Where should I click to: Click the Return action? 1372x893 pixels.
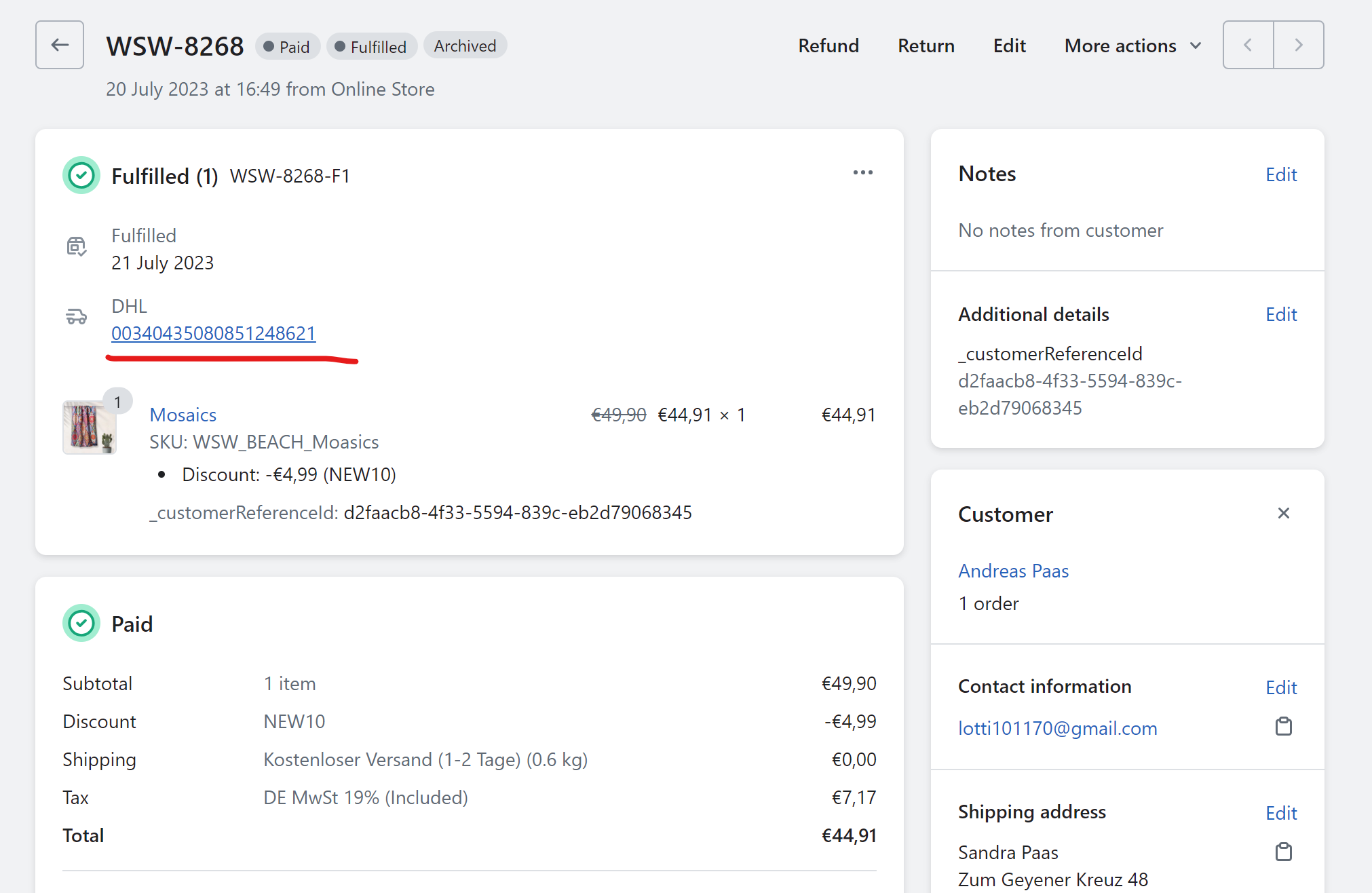(x=926, y=45)
